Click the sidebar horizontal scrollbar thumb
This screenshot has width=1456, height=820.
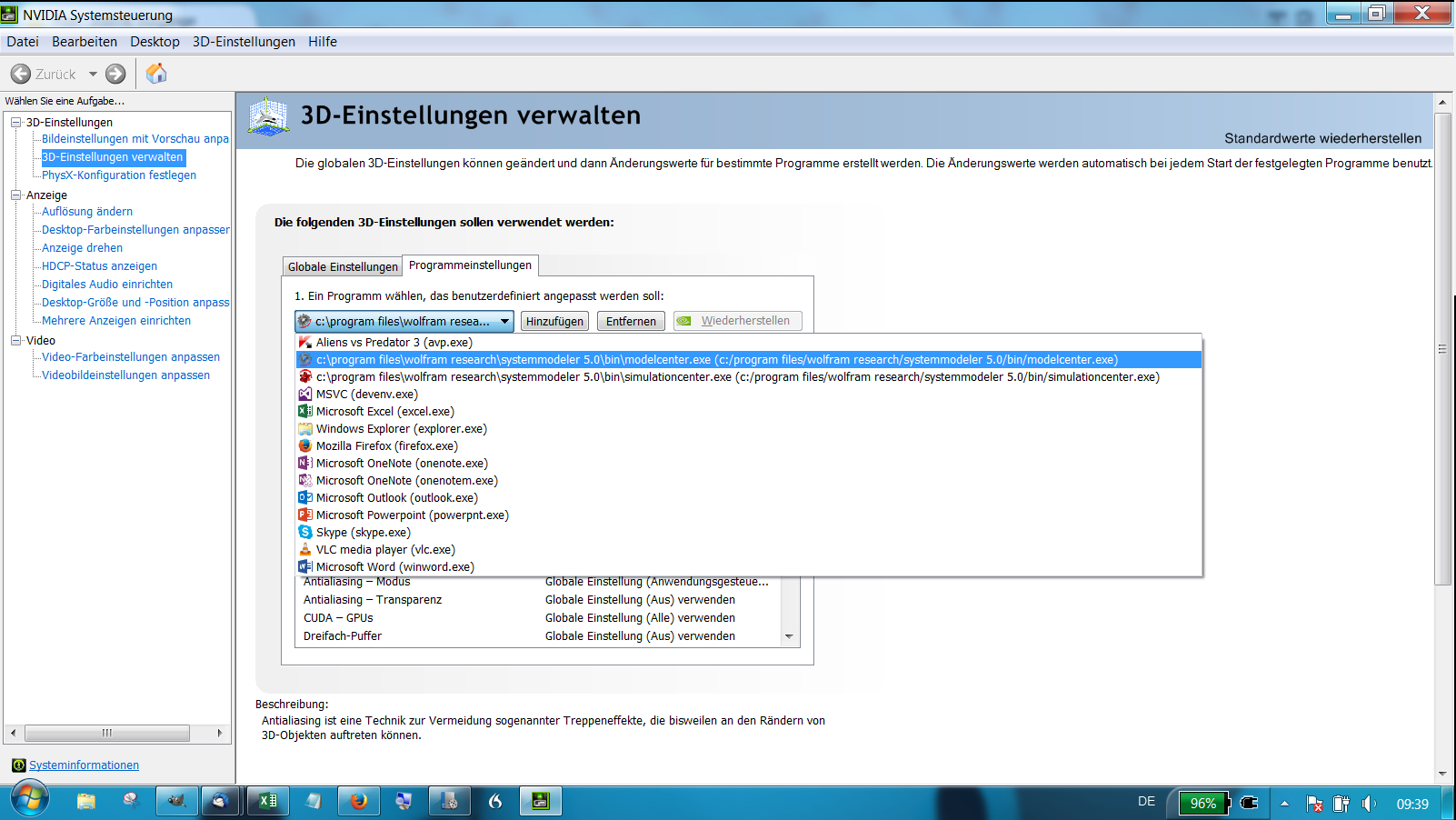point(107,733)
